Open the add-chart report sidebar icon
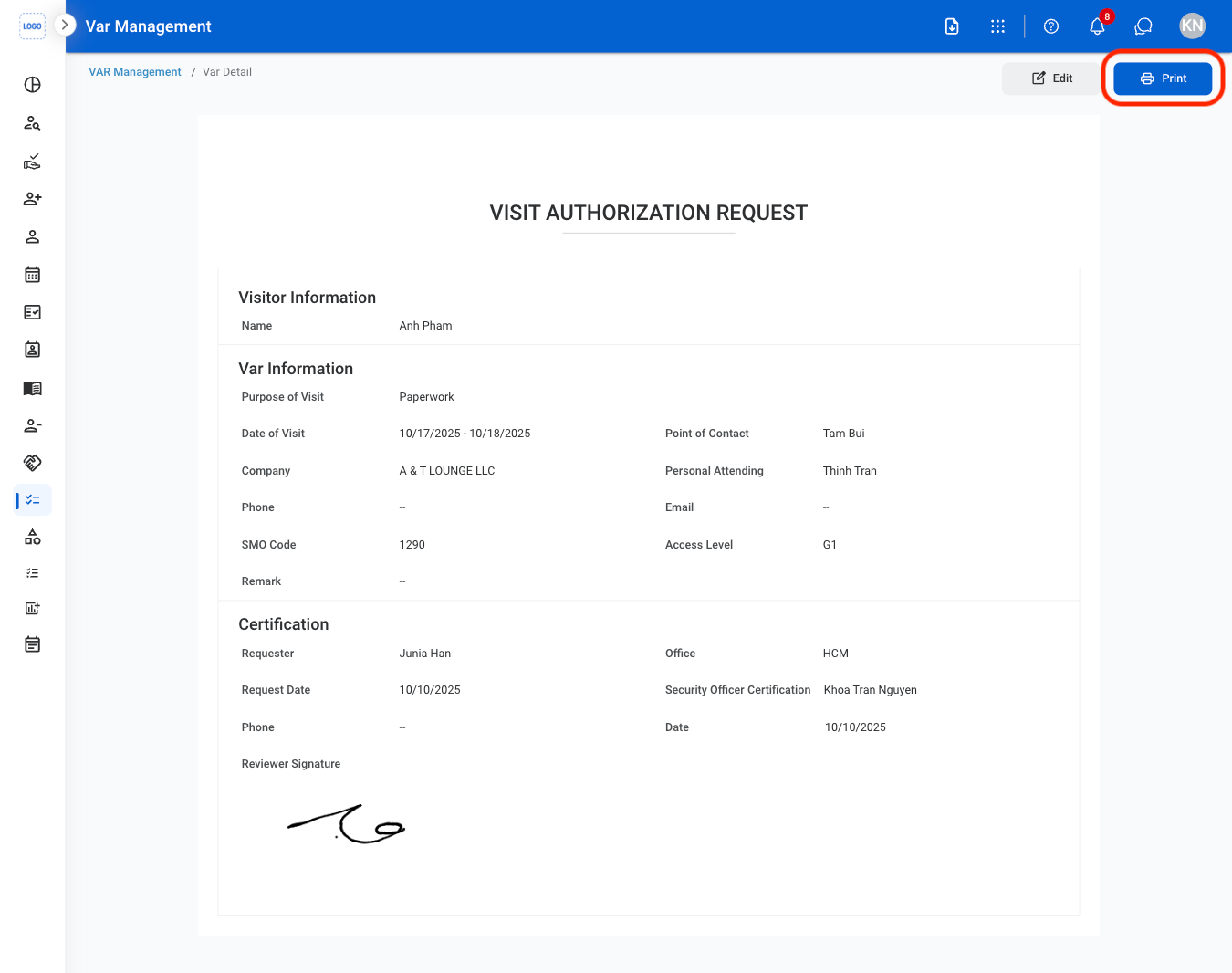The height and width of the screenshot is (973, 1232). [32, 609]
